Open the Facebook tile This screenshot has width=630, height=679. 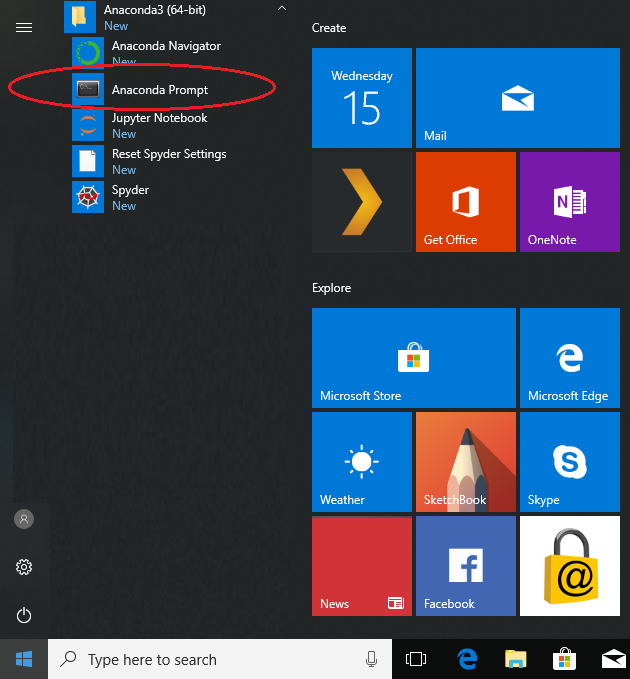tap(465, 565)
